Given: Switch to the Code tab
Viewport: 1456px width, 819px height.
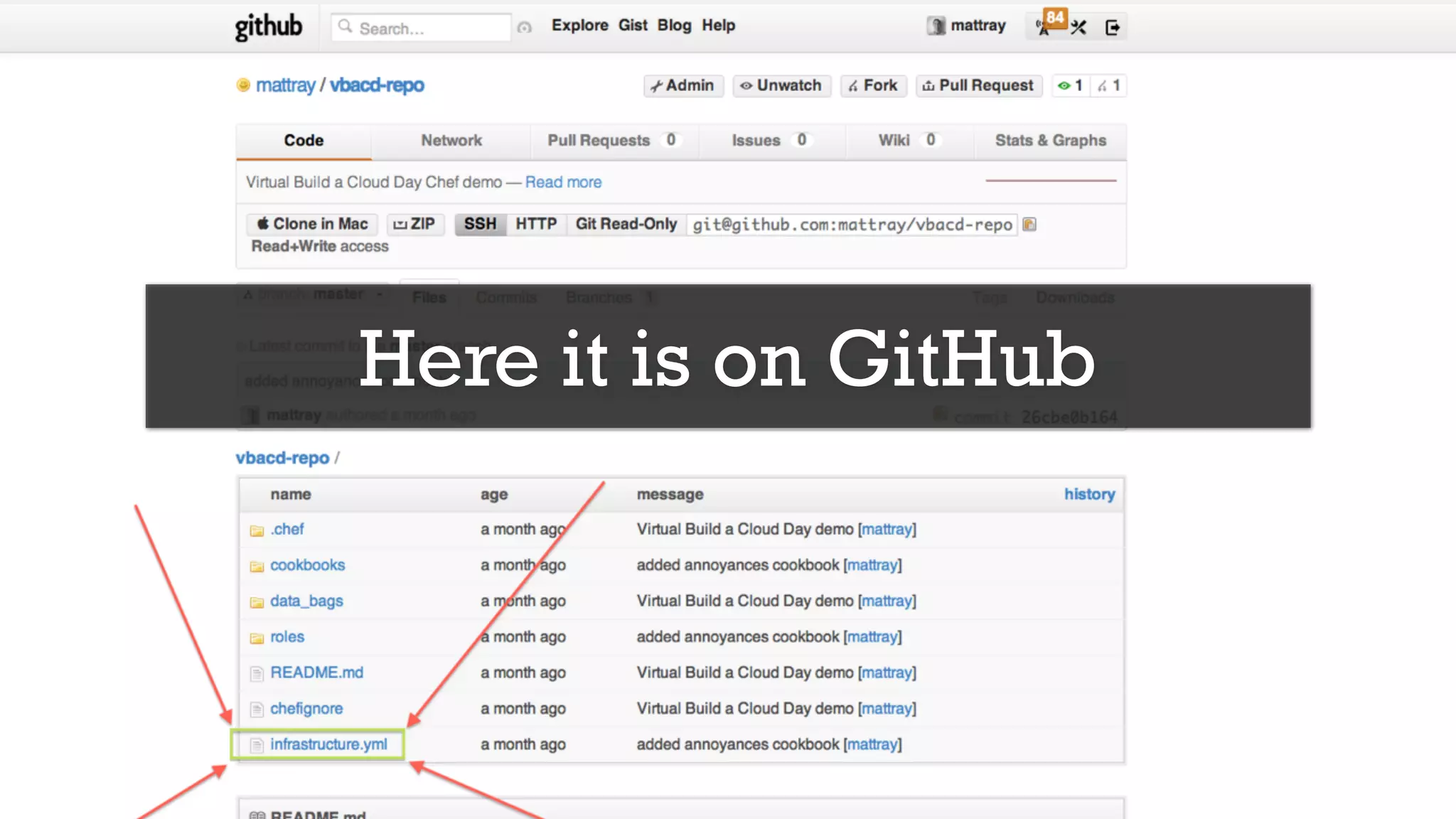Looking at the screenshot, I should 304,141.
